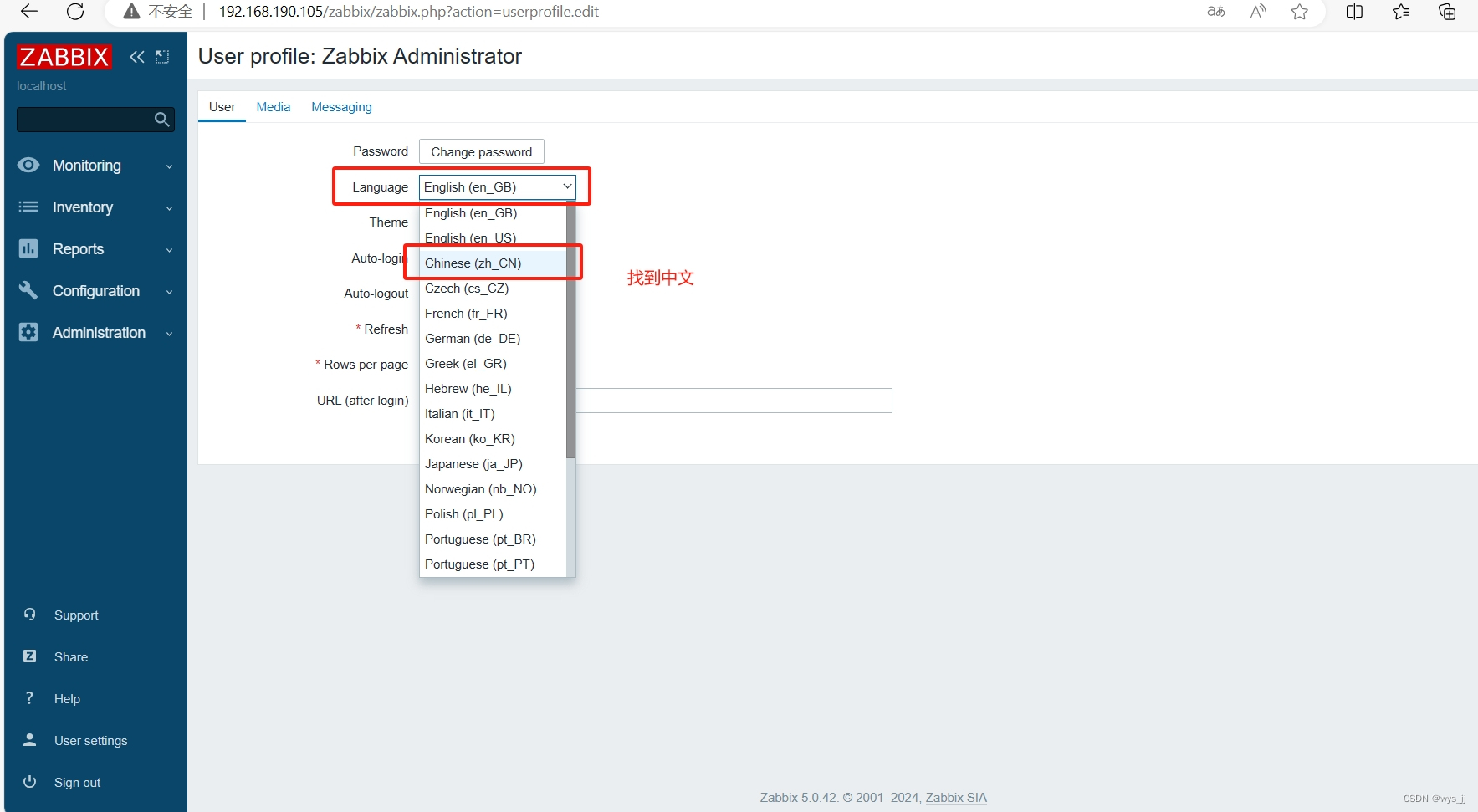Screen dimensions: 1478x812
Task: Click the Monitoring eye icon
Action: (28, 165)
